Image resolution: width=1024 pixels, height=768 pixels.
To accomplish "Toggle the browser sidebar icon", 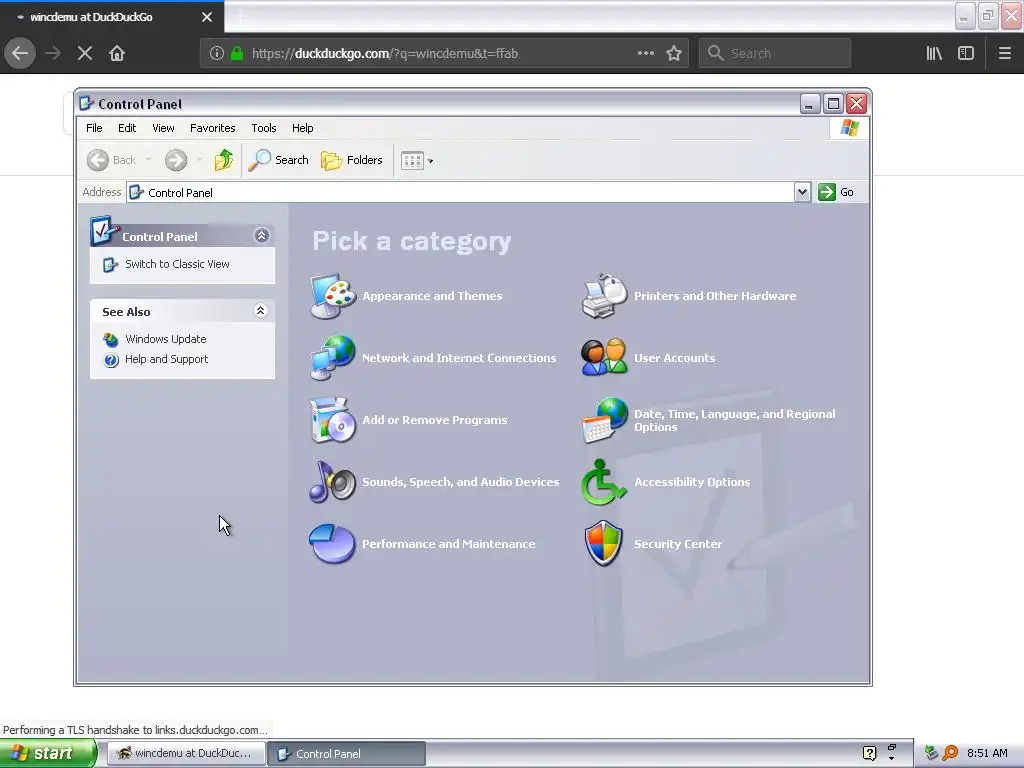I will [966, 54].
